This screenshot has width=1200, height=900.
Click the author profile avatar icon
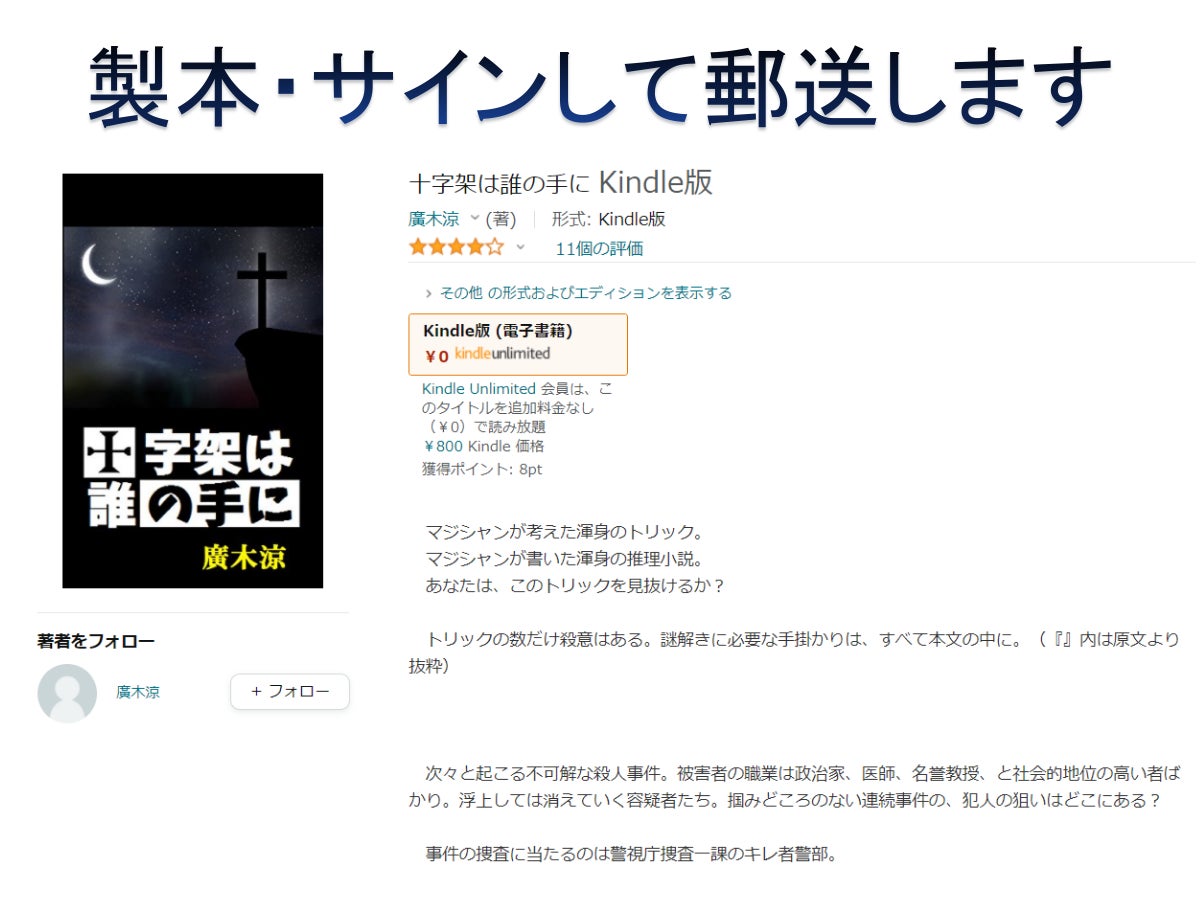coord(67,693)
